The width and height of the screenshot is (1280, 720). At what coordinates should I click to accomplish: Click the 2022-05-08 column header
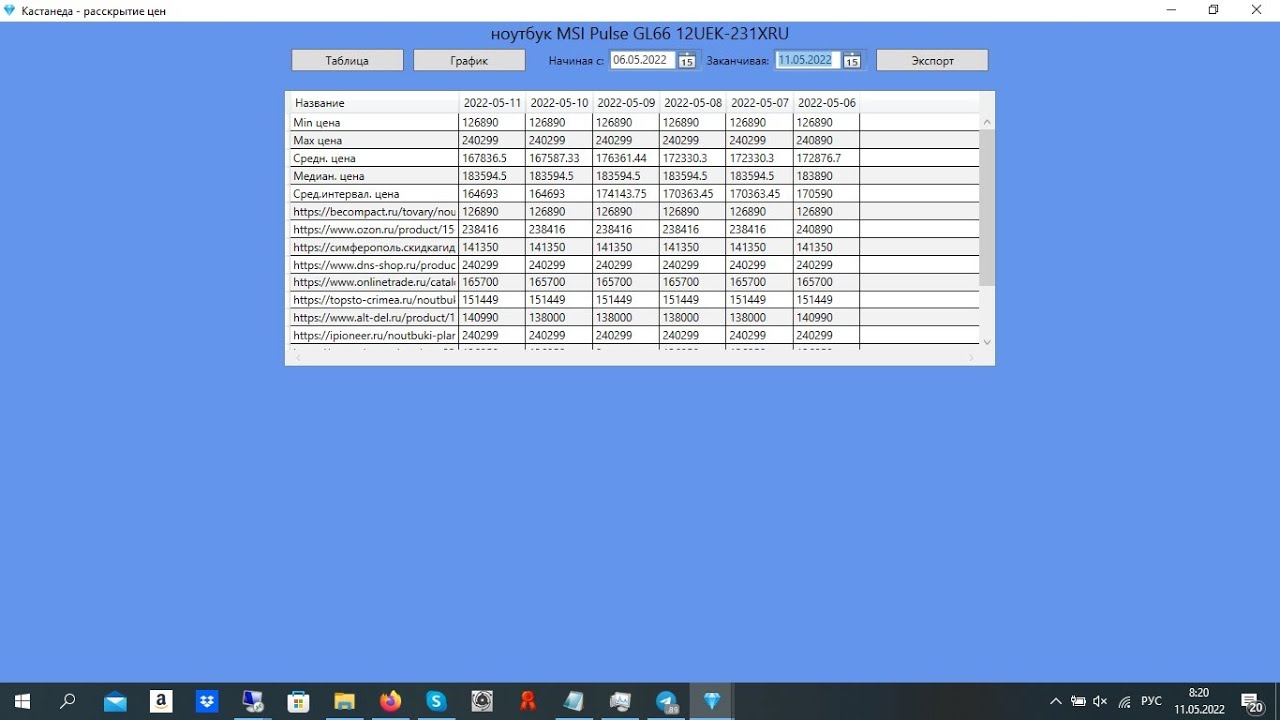pyautogui.click(x=693, y=103)
